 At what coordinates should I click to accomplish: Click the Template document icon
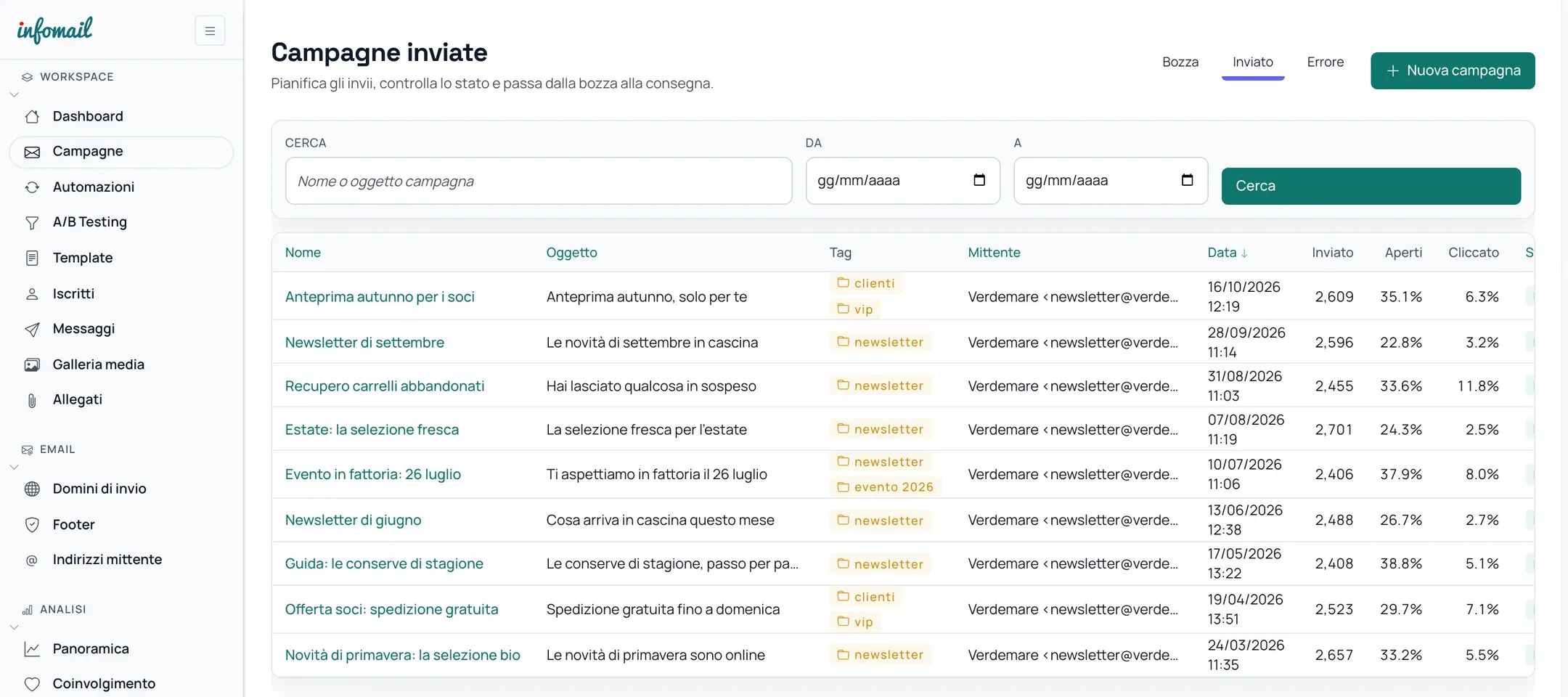point(32,258)
